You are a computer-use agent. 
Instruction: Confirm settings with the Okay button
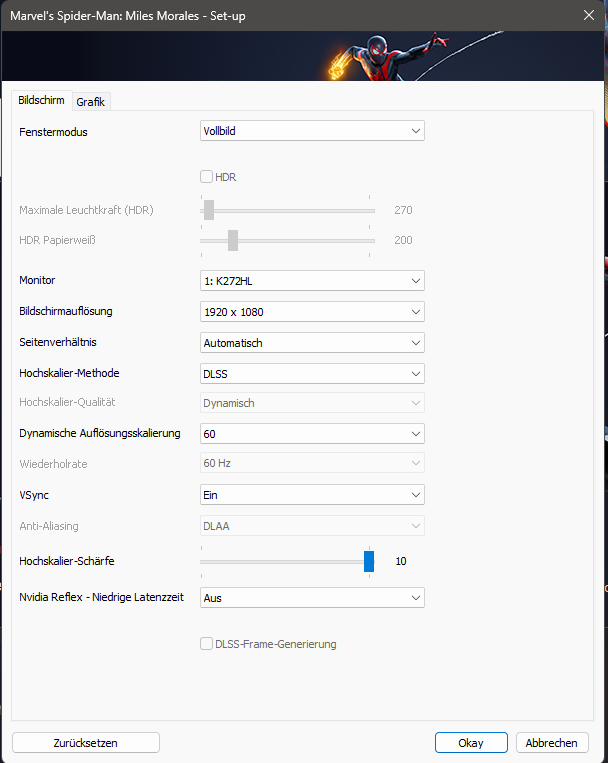pyautogui.click(x=471, y=743)
